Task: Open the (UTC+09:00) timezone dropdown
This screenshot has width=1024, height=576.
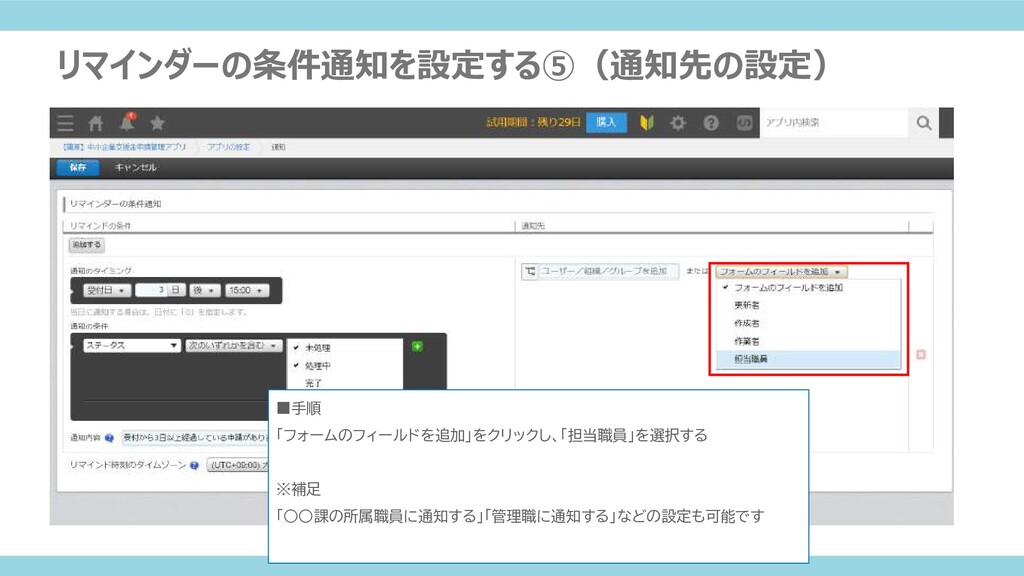Action: tap(238, 466)
